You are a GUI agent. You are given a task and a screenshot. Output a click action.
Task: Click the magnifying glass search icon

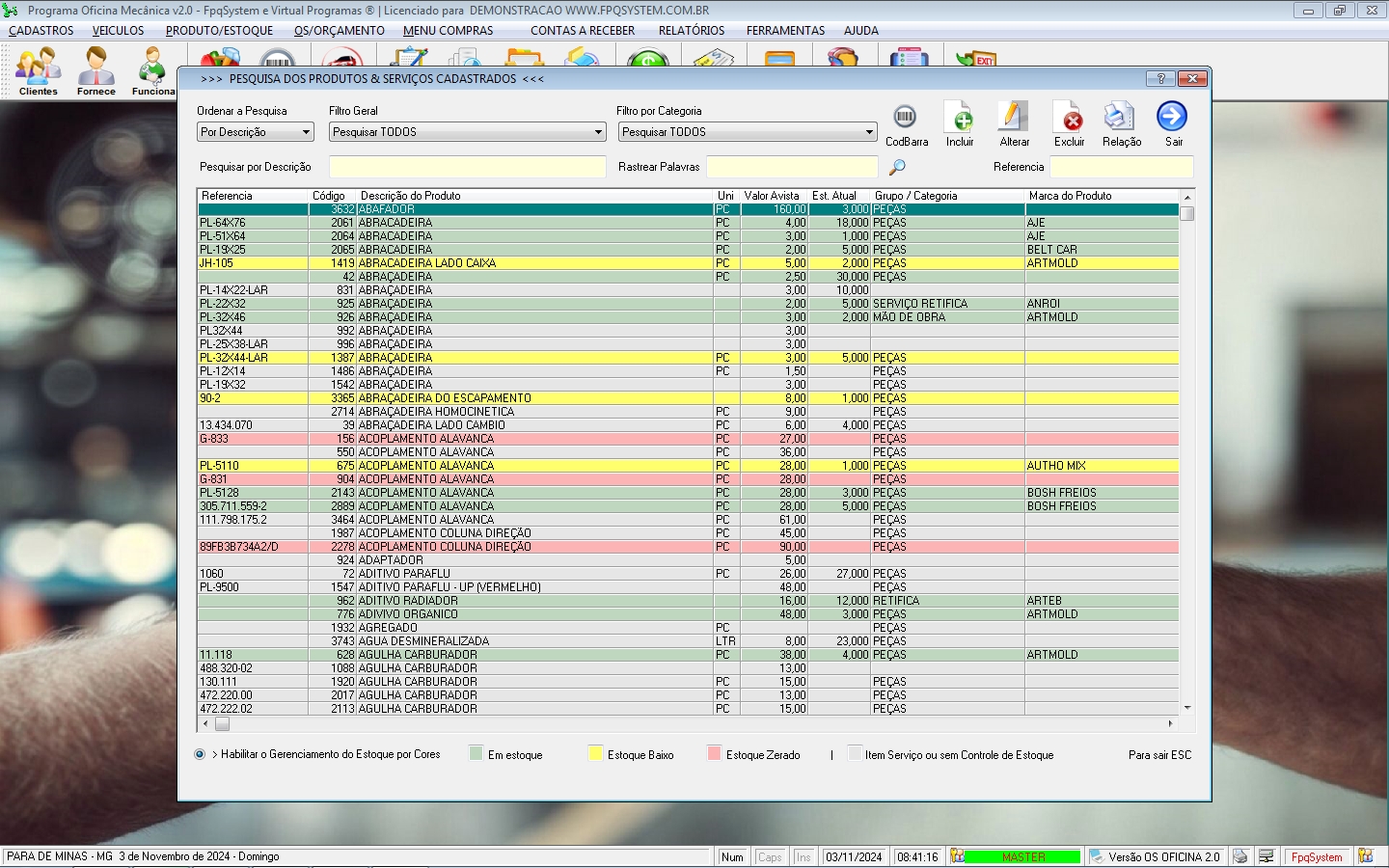pos(897,167)
